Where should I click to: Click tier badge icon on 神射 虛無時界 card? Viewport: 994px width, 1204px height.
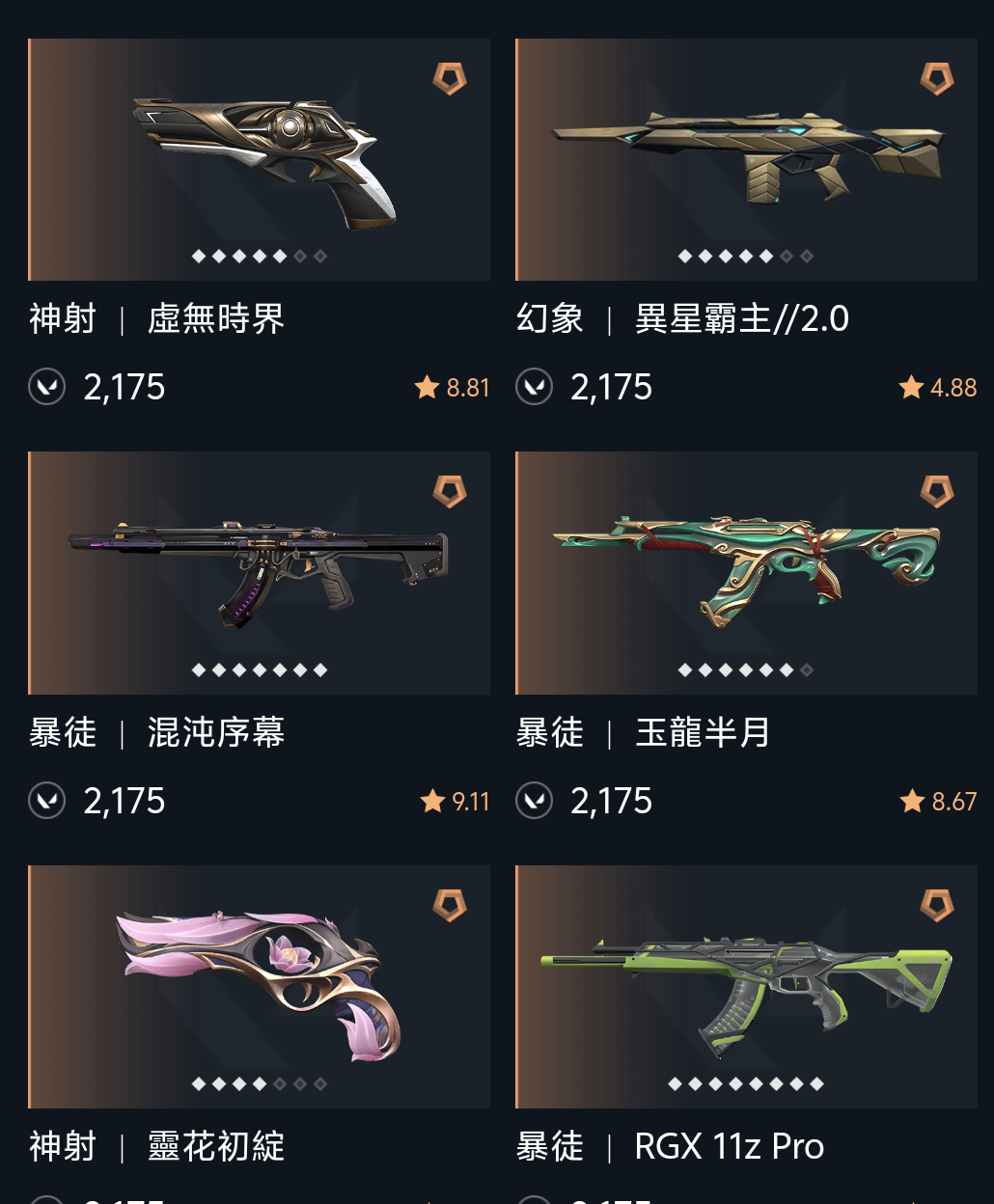(x=450, y=78)
